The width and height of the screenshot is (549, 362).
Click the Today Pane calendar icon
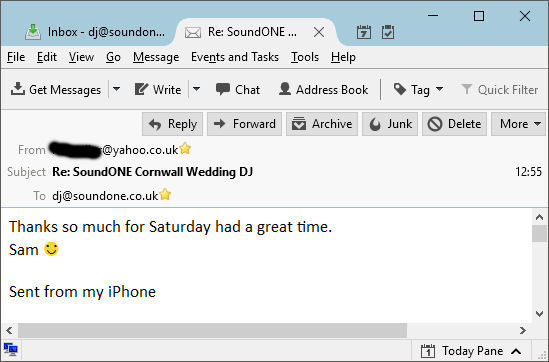tap(428, 351)
